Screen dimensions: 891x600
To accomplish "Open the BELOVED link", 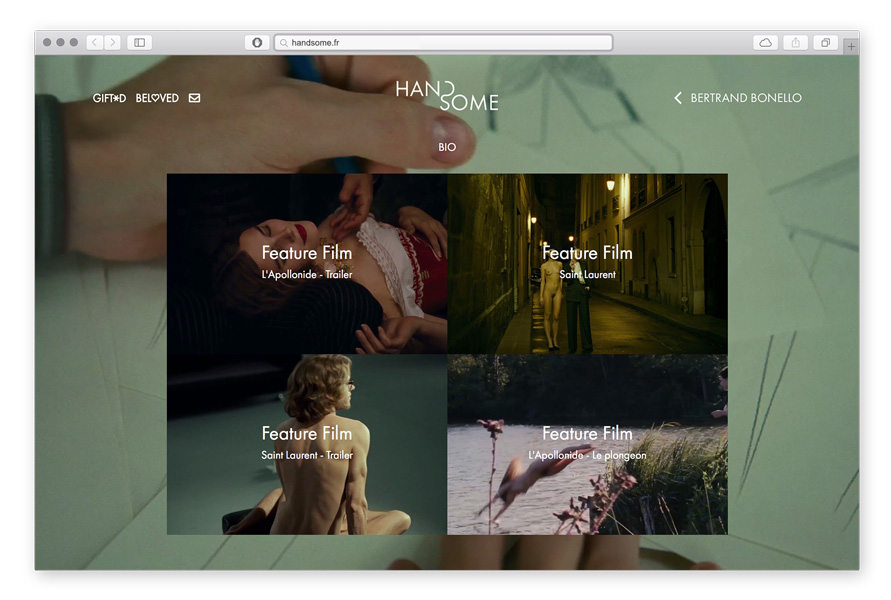I will [157, 98].
